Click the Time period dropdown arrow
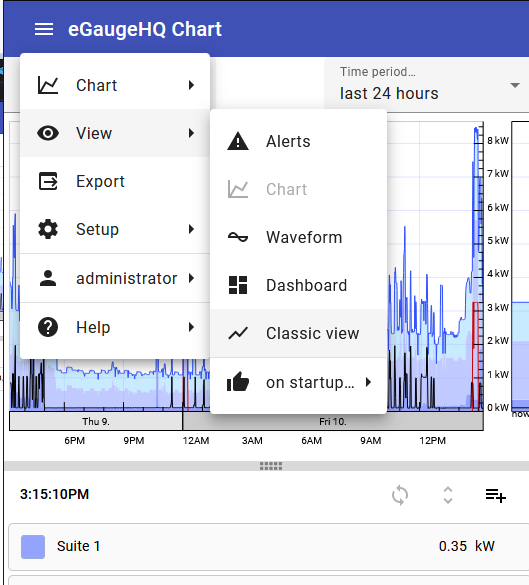This screenshot has height=585, width=529. pos(515,85)
